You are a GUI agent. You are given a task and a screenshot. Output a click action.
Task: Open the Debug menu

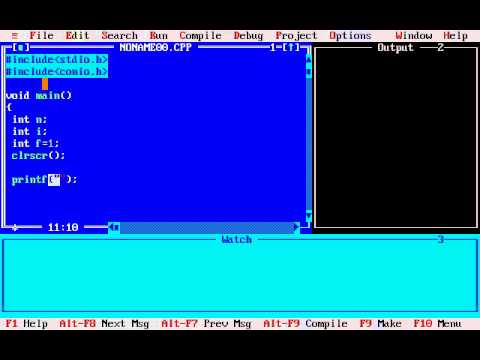pos(248,35)
